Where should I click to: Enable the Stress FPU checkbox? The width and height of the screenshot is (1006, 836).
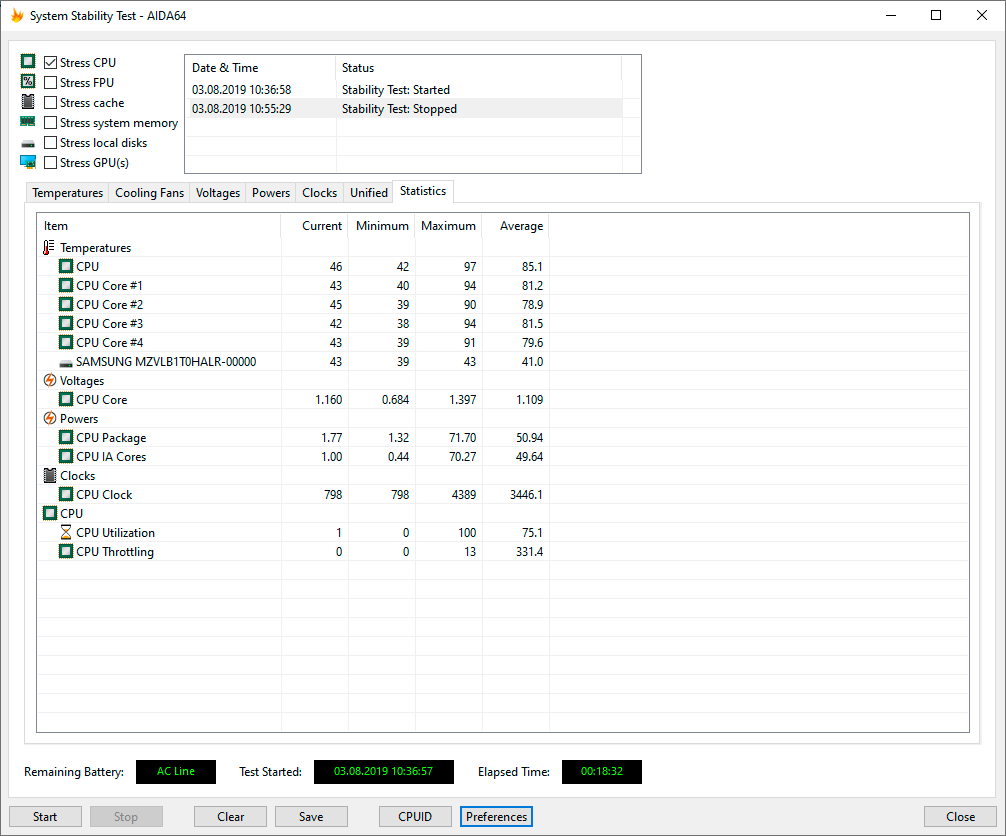point(51,83)
